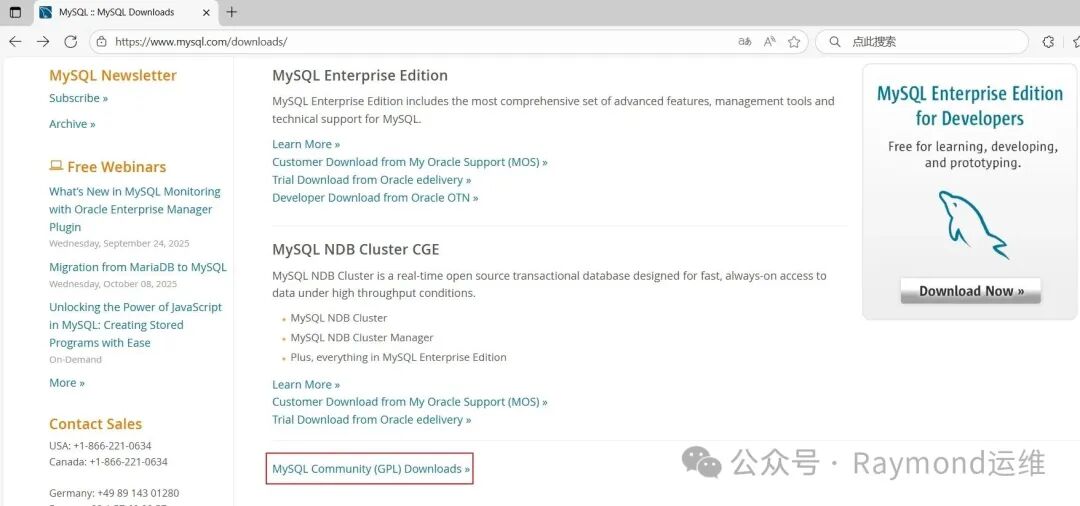Click NDB Cluster Learn More link
Viewport: 1080px width, 506px height.
click(306, 384)
